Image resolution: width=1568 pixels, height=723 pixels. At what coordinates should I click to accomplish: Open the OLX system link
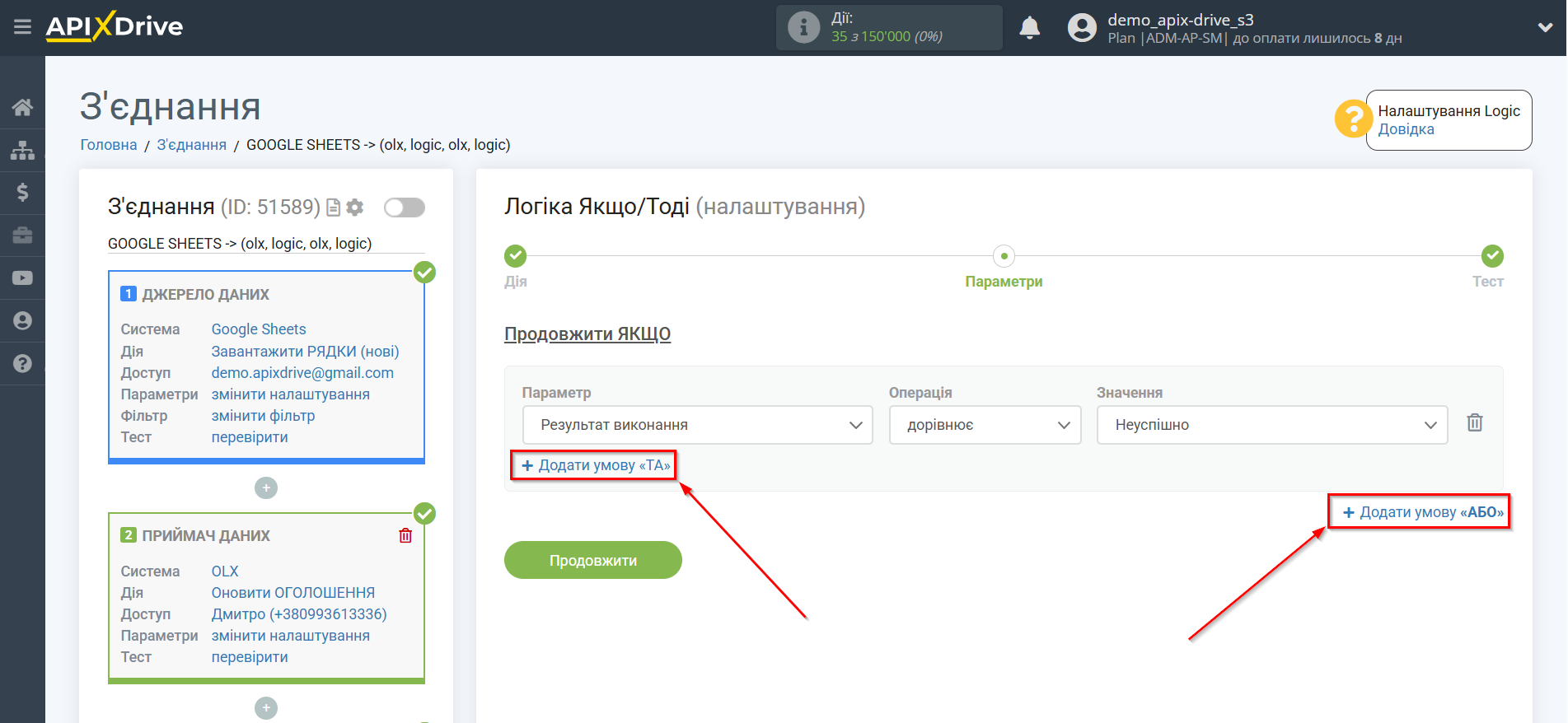(225, 571)
